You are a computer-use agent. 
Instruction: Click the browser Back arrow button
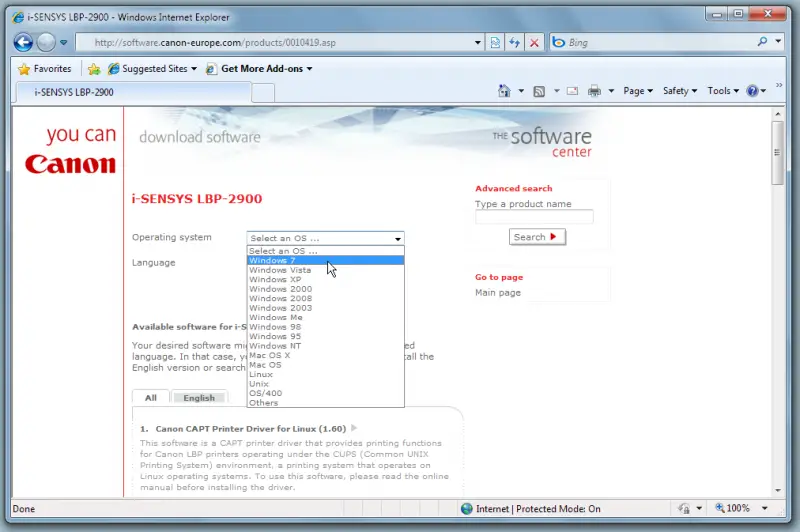point(23,42)
